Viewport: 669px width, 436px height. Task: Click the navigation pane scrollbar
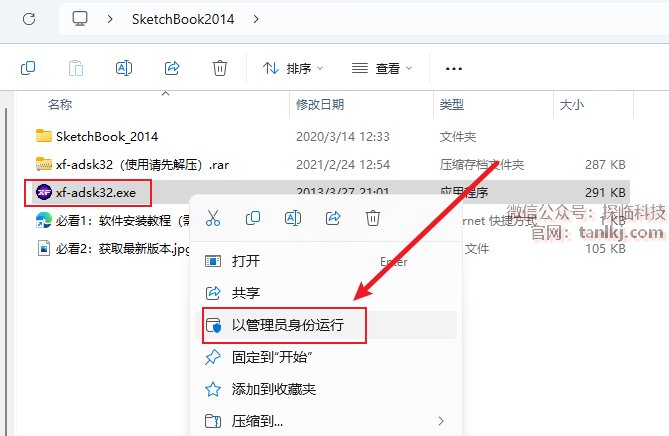tap(6, 271)
